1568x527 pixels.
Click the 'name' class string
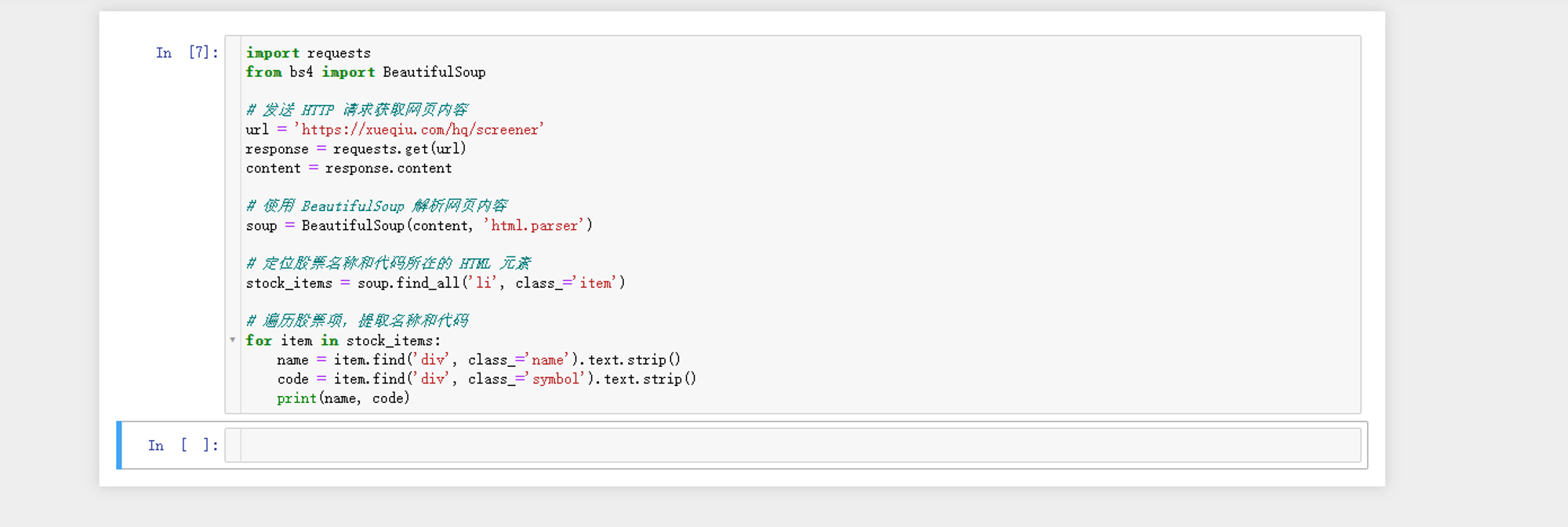[x=547, y=359]
